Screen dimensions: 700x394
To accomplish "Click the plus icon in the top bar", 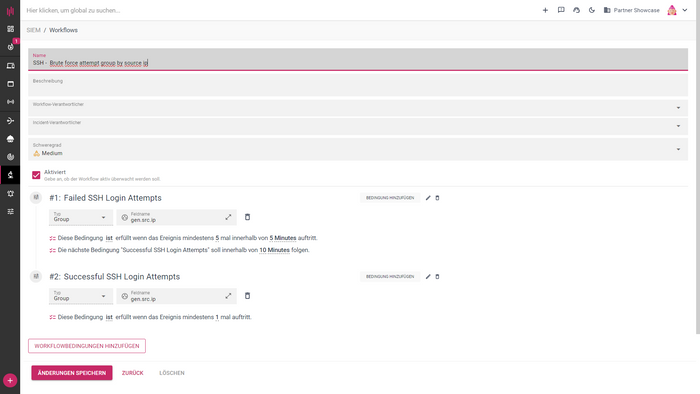I will pyautogui.click(x=545, y=10).
